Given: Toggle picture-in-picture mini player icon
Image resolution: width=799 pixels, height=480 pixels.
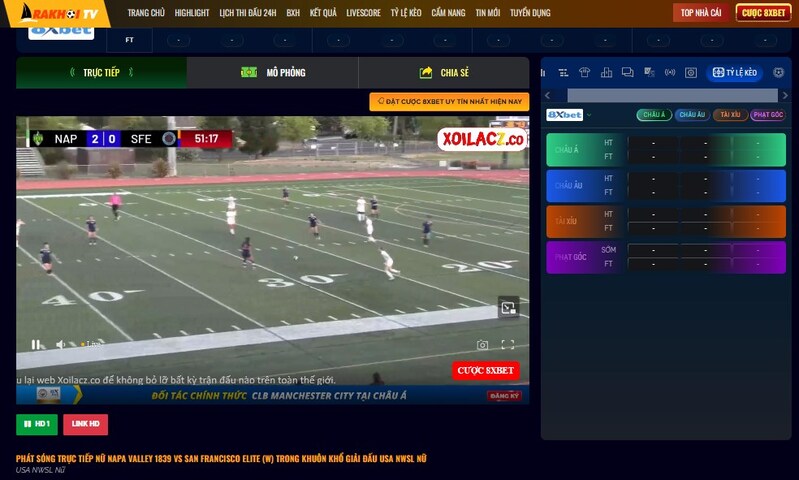Looking at the screenshot, I should [508, 307].
